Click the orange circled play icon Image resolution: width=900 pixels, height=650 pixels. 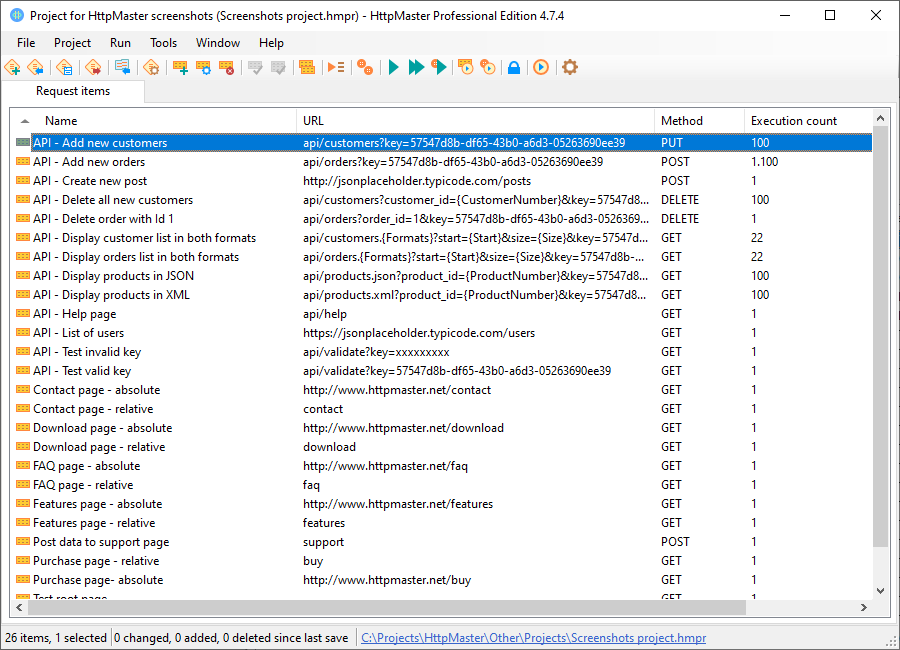541,67
